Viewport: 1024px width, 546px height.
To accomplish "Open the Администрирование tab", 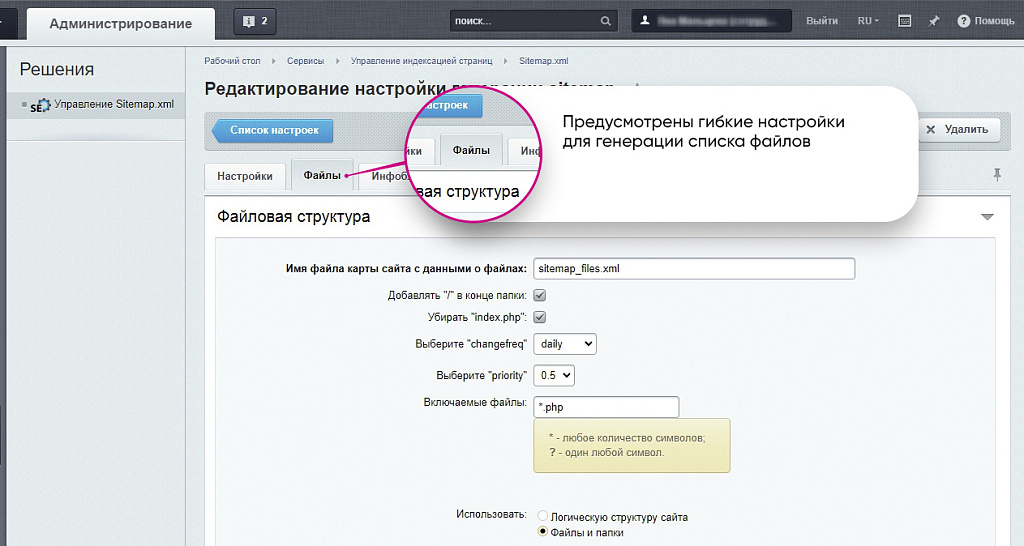I will [120, 23].
